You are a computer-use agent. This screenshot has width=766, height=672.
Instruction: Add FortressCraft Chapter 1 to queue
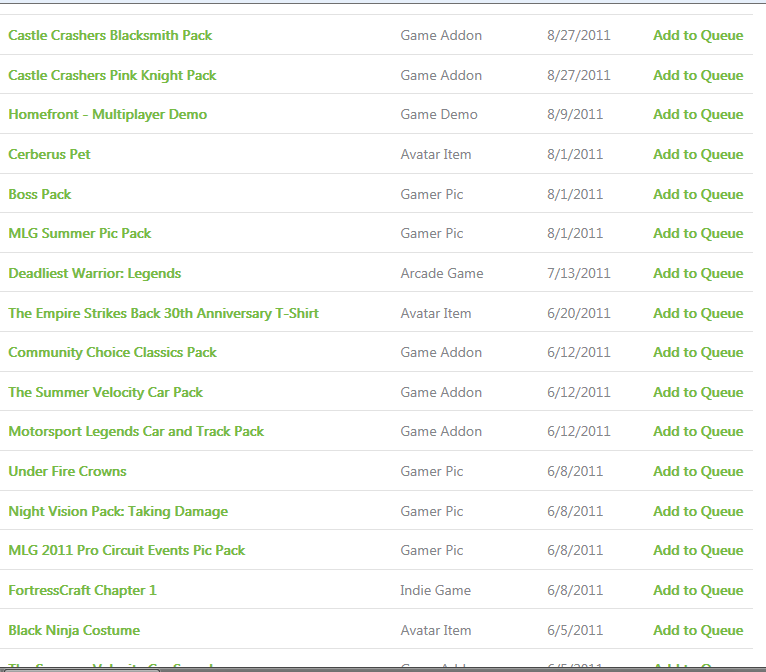pos(698,590)
